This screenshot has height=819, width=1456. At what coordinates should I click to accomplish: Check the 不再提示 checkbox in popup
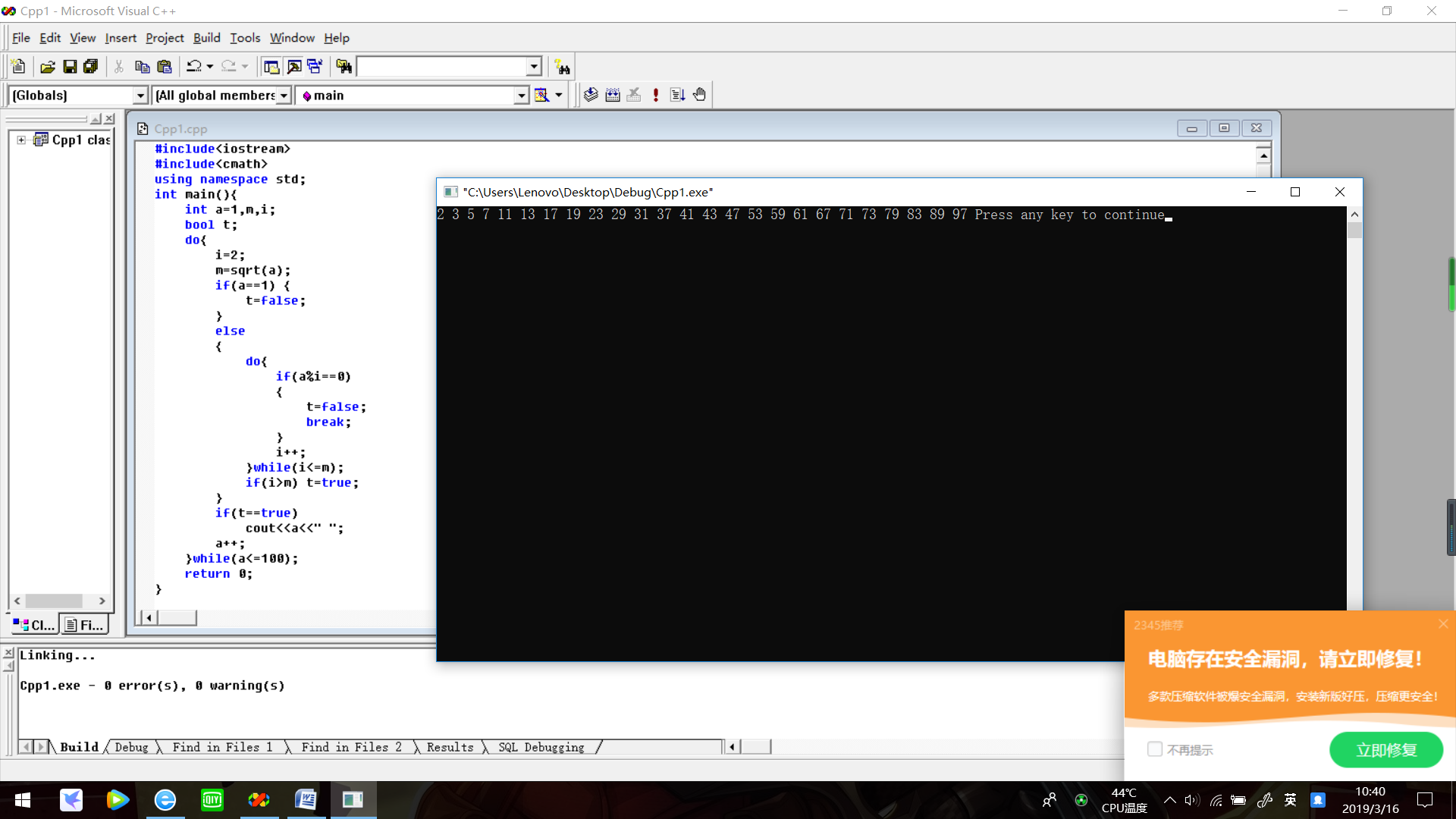click(x=1155, y=749)
